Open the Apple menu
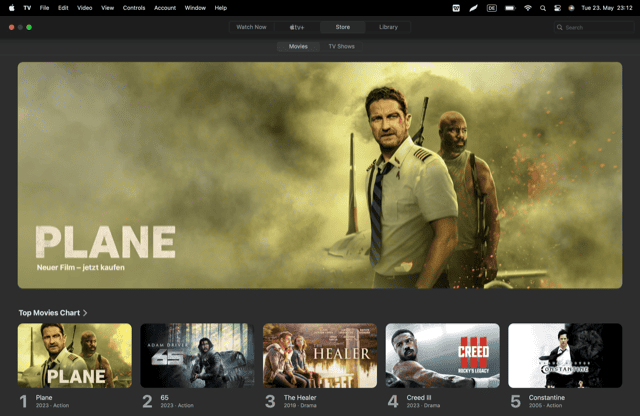Viewport: 640px width, 416px height. tap(12, 7)
